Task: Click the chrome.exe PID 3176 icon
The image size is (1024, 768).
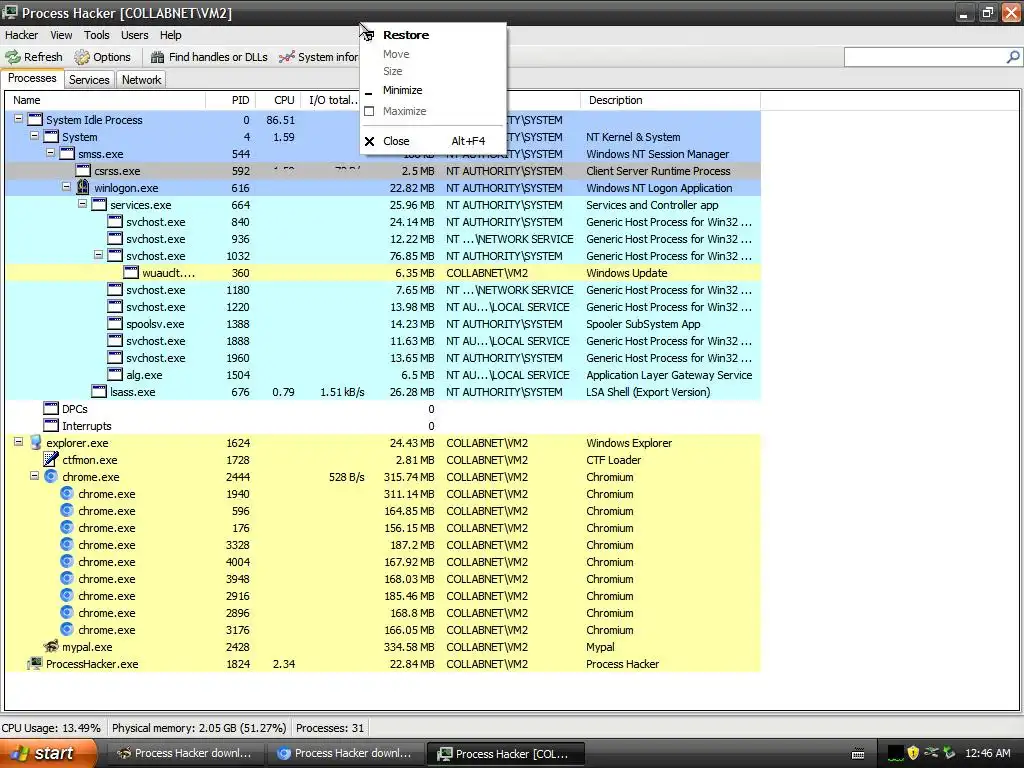Action: pos(67,630)
